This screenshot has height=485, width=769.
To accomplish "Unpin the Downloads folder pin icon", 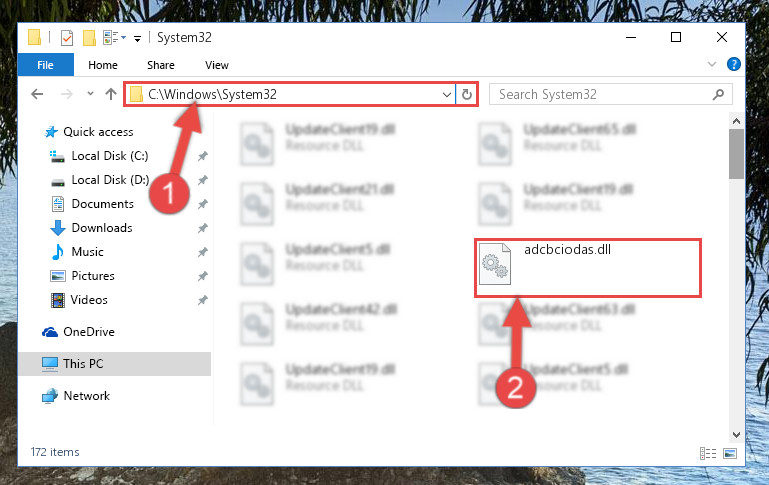I will point(203,228).
